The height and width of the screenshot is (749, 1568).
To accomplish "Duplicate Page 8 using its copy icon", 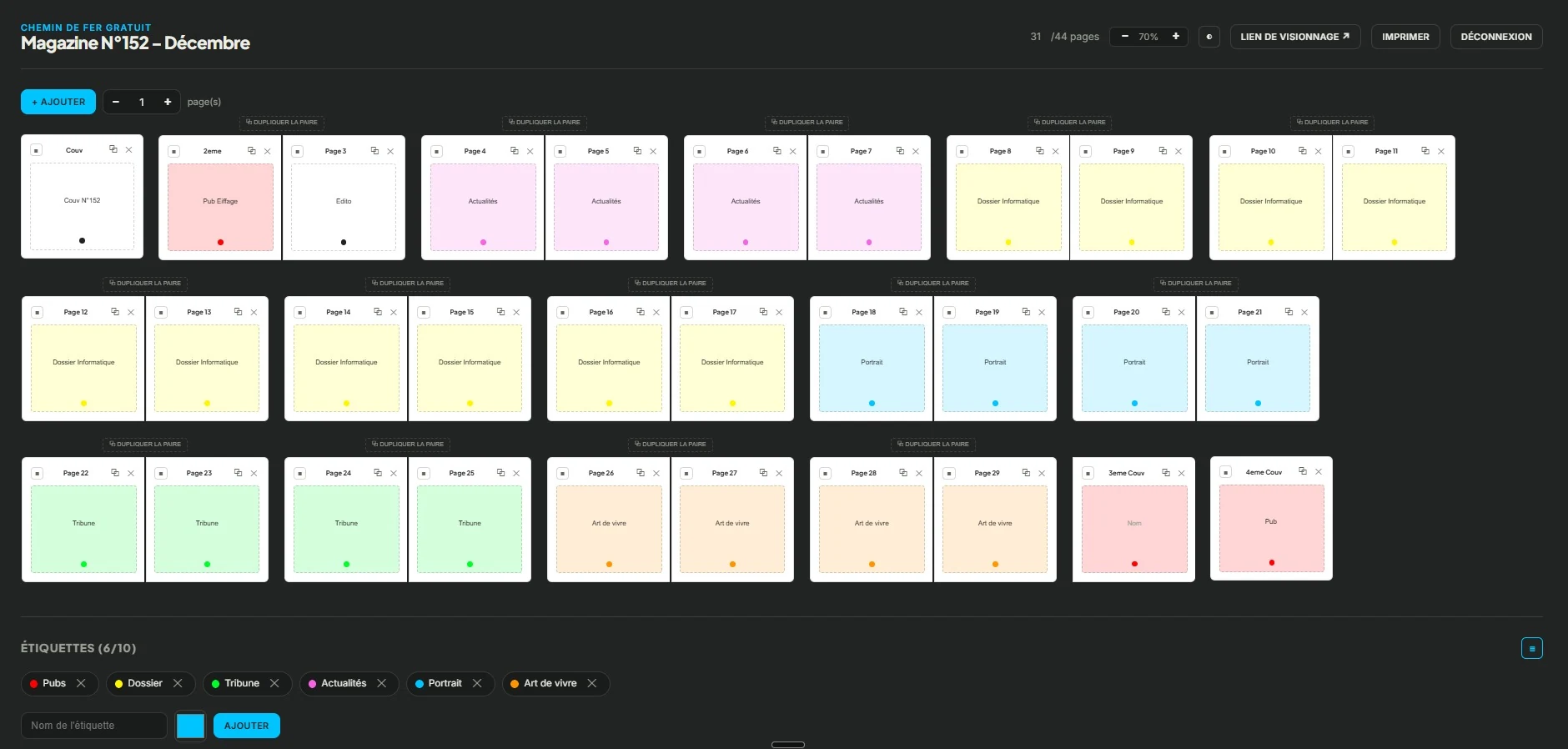I will click(1040, 151).
